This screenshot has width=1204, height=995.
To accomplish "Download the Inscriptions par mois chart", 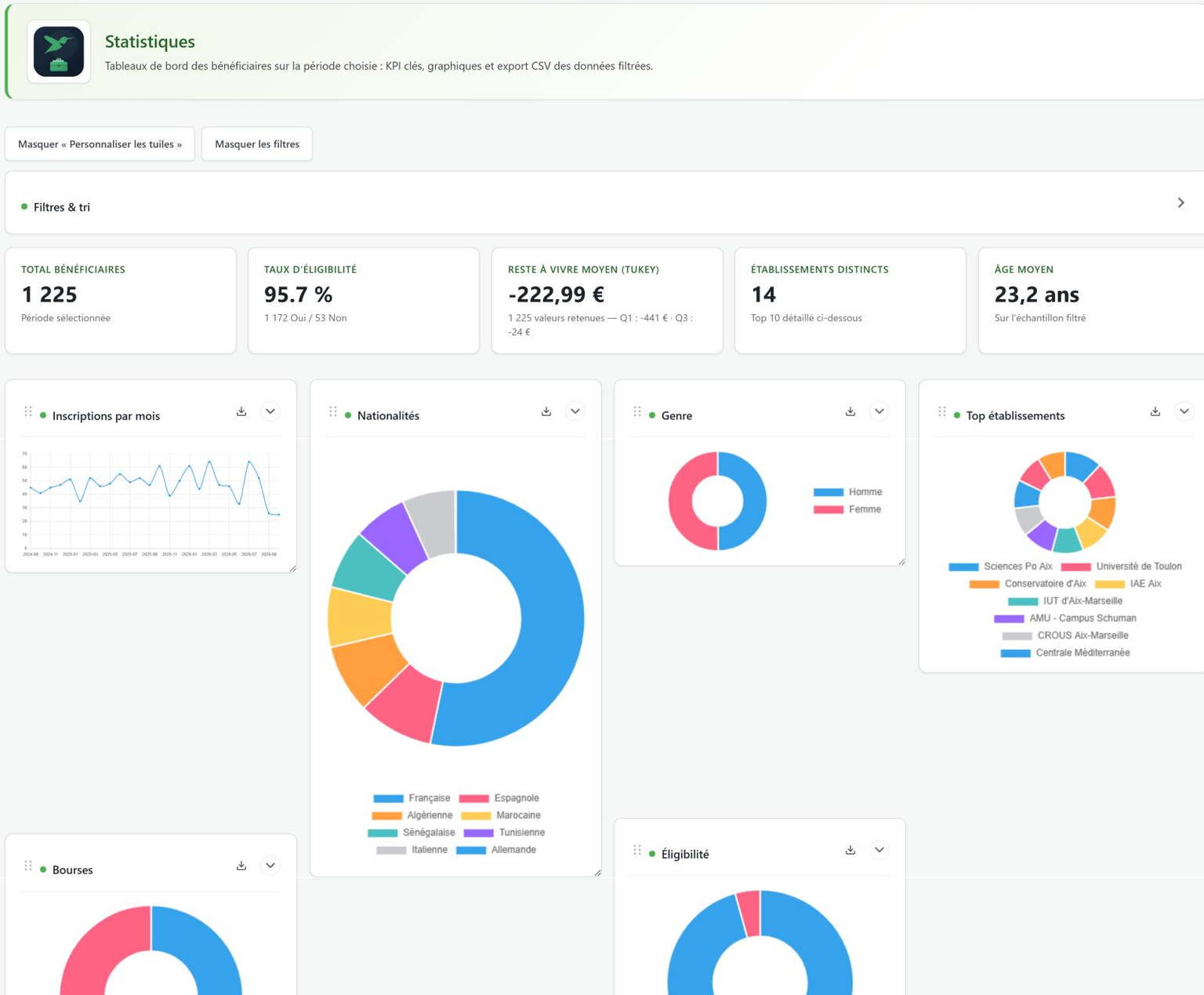I will [x=241, y=411].
